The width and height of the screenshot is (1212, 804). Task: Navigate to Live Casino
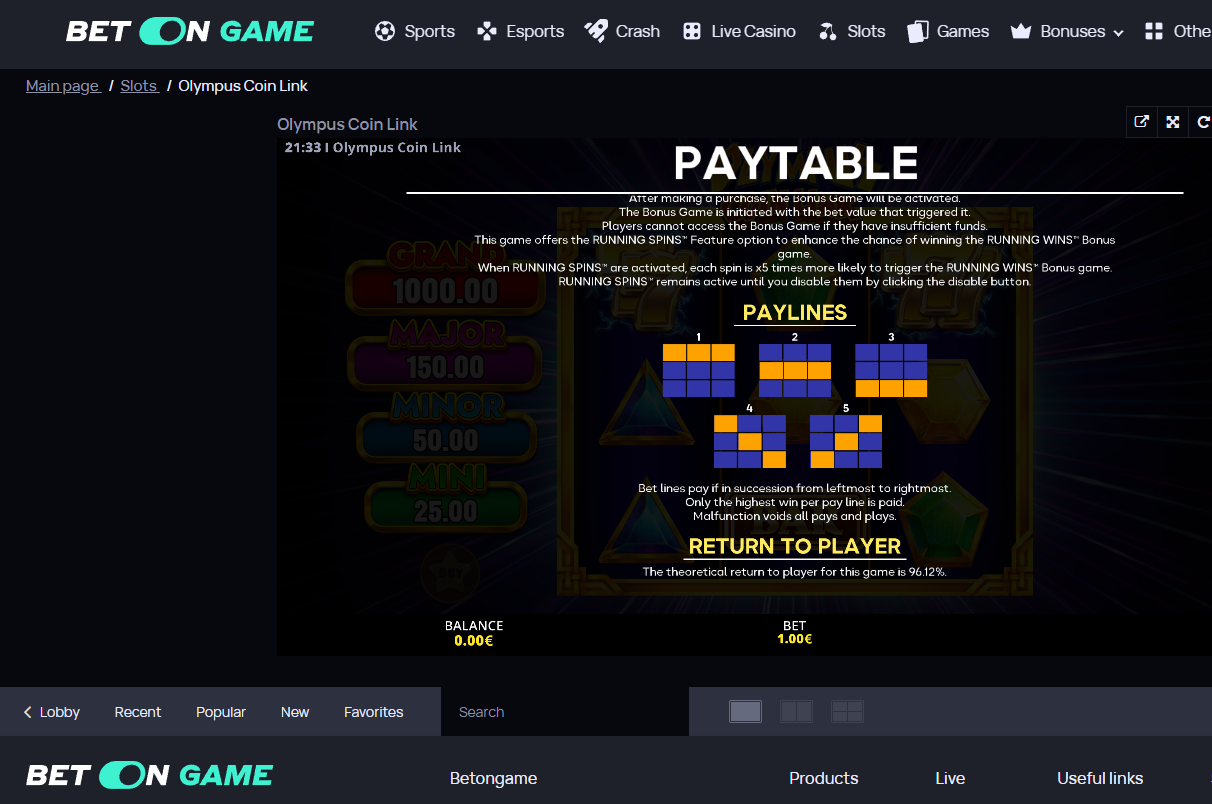click(739, 31)
